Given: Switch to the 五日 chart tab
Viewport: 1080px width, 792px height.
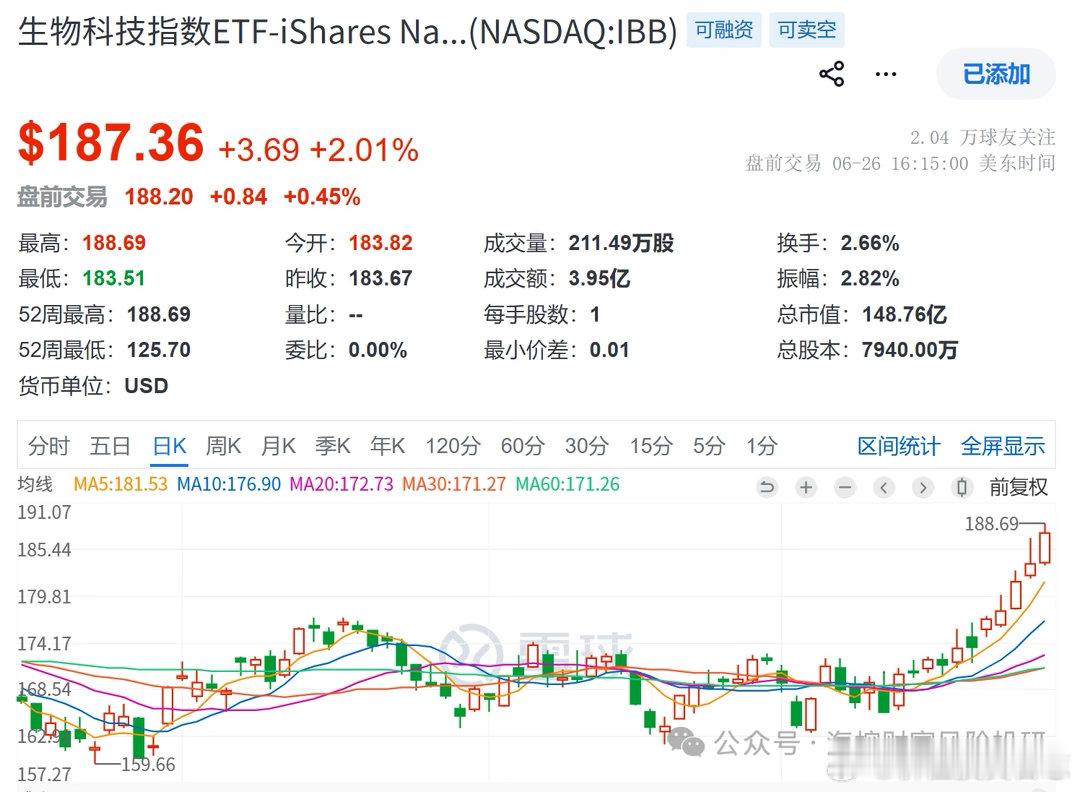Looking at the screenshot, I should 110,446.
